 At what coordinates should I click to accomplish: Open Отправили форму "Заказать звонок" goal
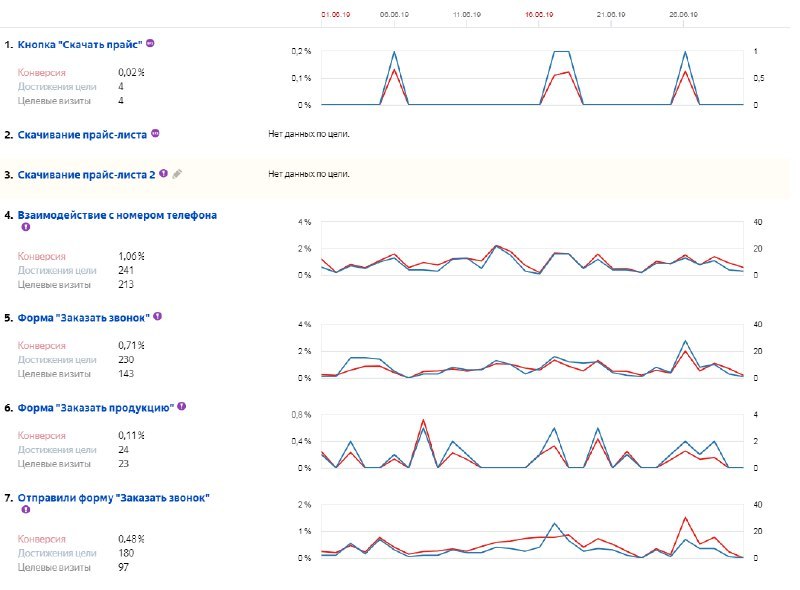(114, 498)
